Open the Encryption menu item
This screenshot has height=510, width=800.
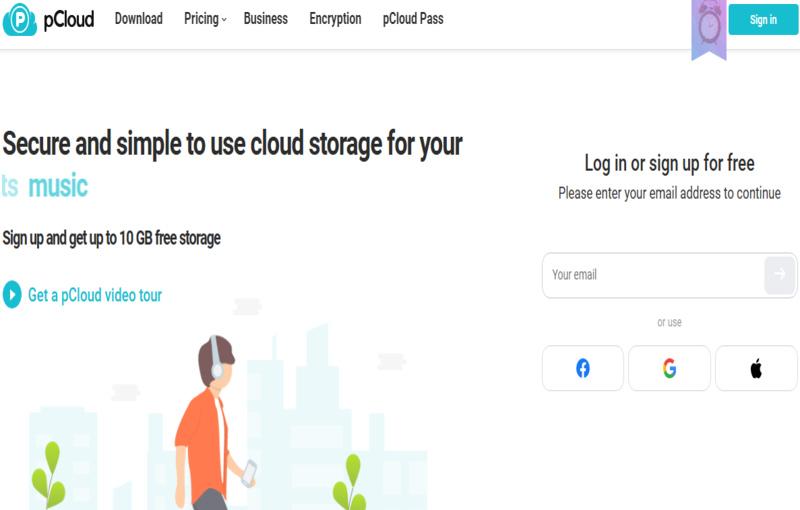(x=335, y=19)
